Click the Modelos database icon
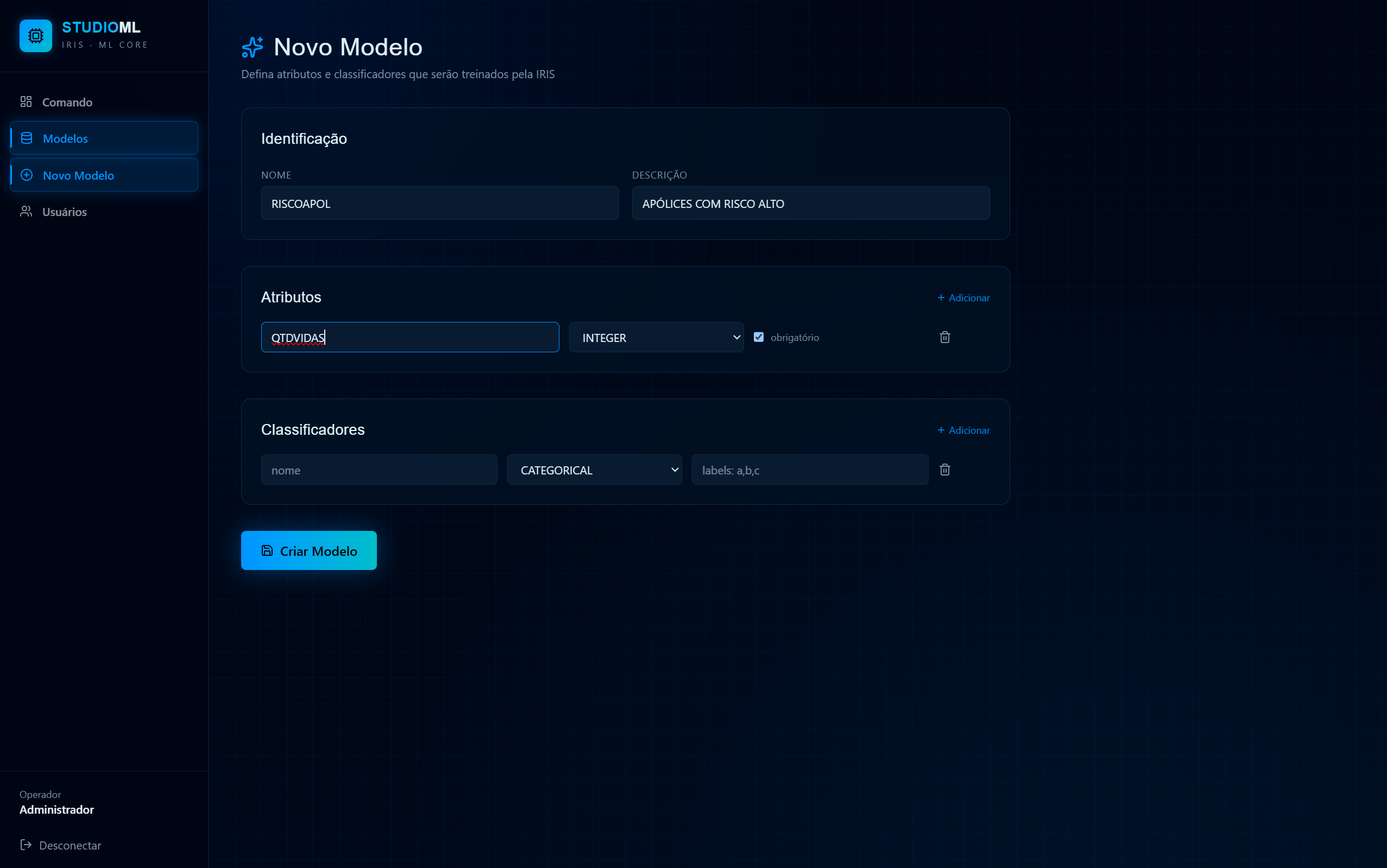 27,138
